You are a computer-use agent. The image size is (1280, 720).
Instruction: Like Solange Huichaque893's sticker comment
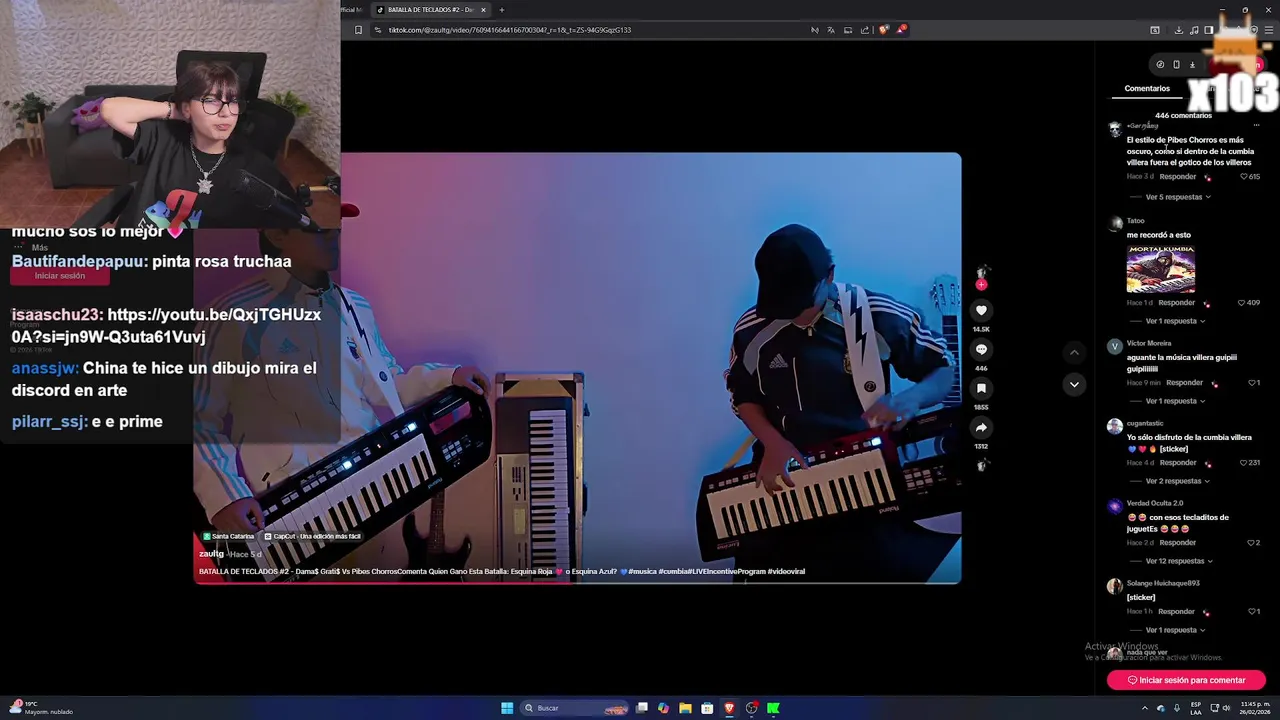click(1251, 611)
